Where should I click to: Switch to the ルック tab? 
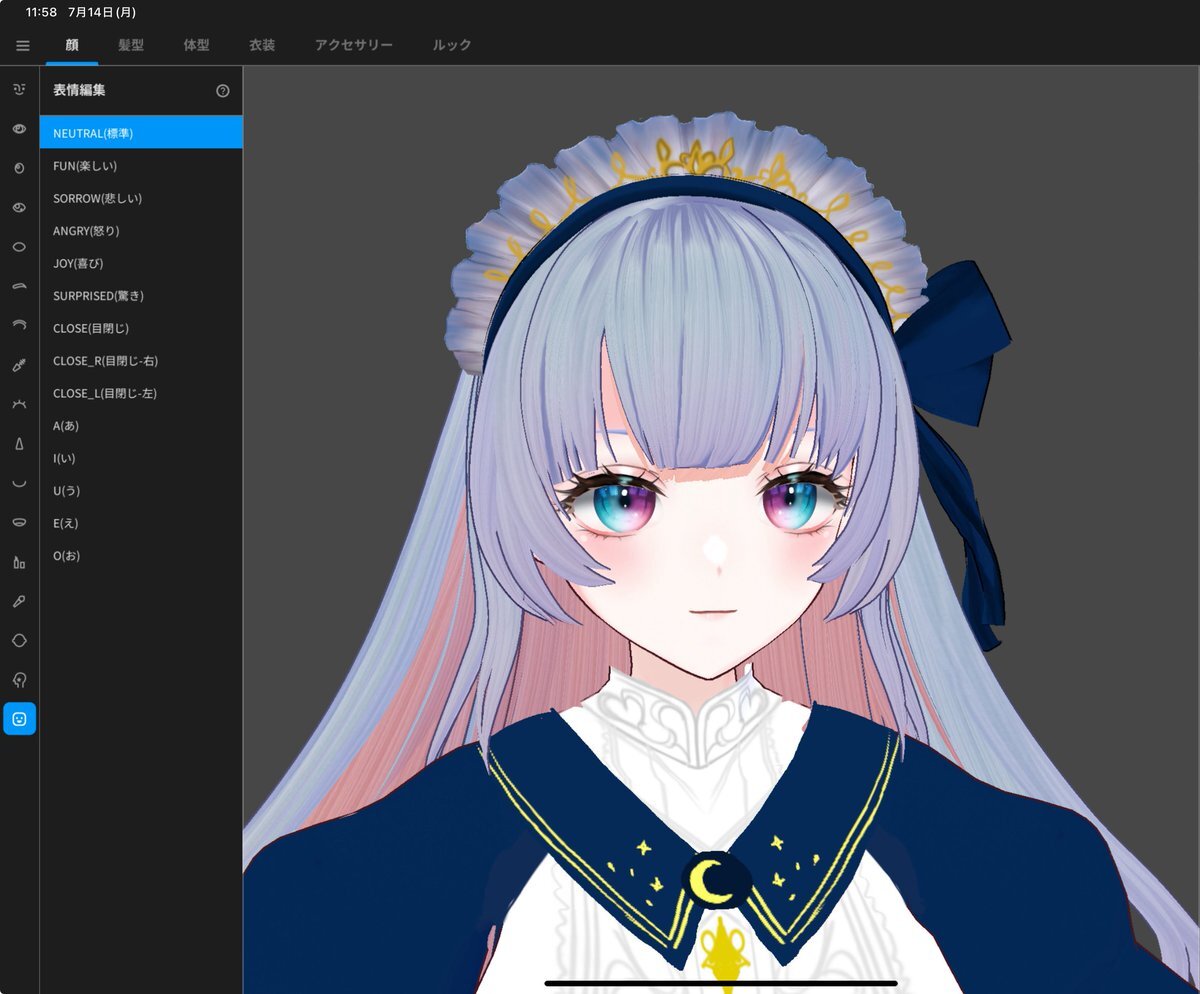point(452,45)
